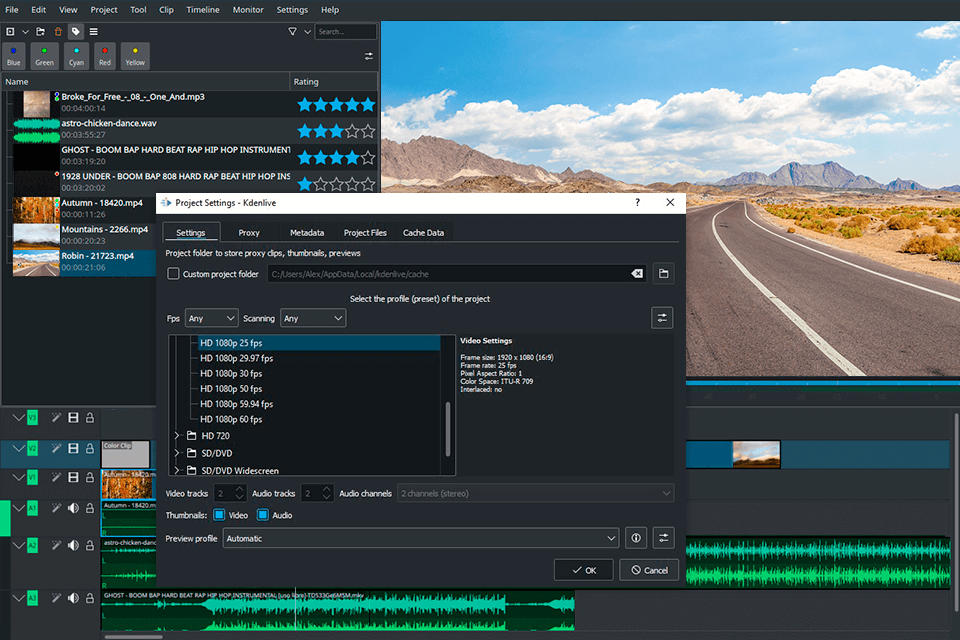Select Broke_For_Free_-_08_-_One_And.mp3 in the bin
This screenshot has height=640, width=960.
(133, 97)
